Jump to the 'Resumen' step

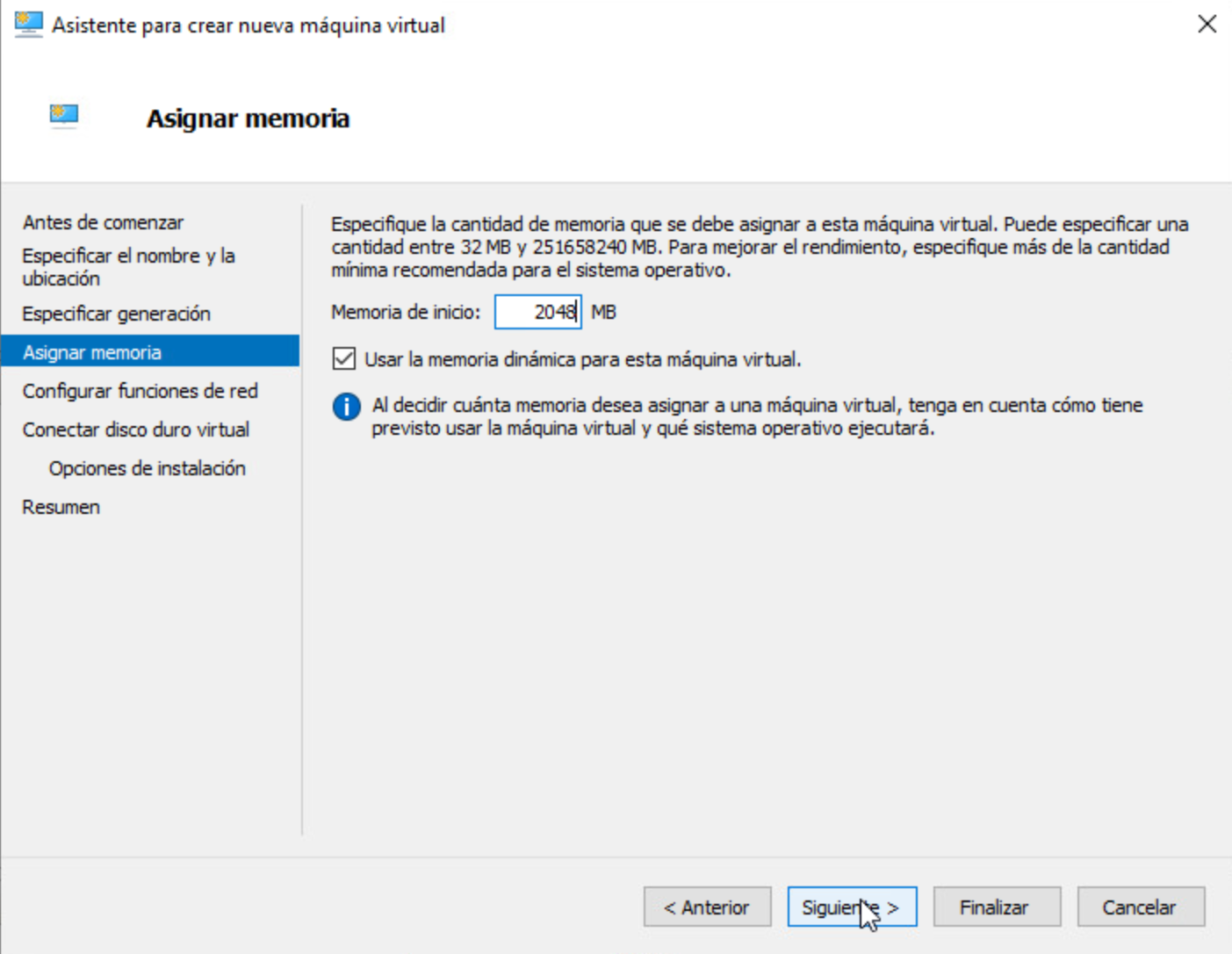coord(61,507)
